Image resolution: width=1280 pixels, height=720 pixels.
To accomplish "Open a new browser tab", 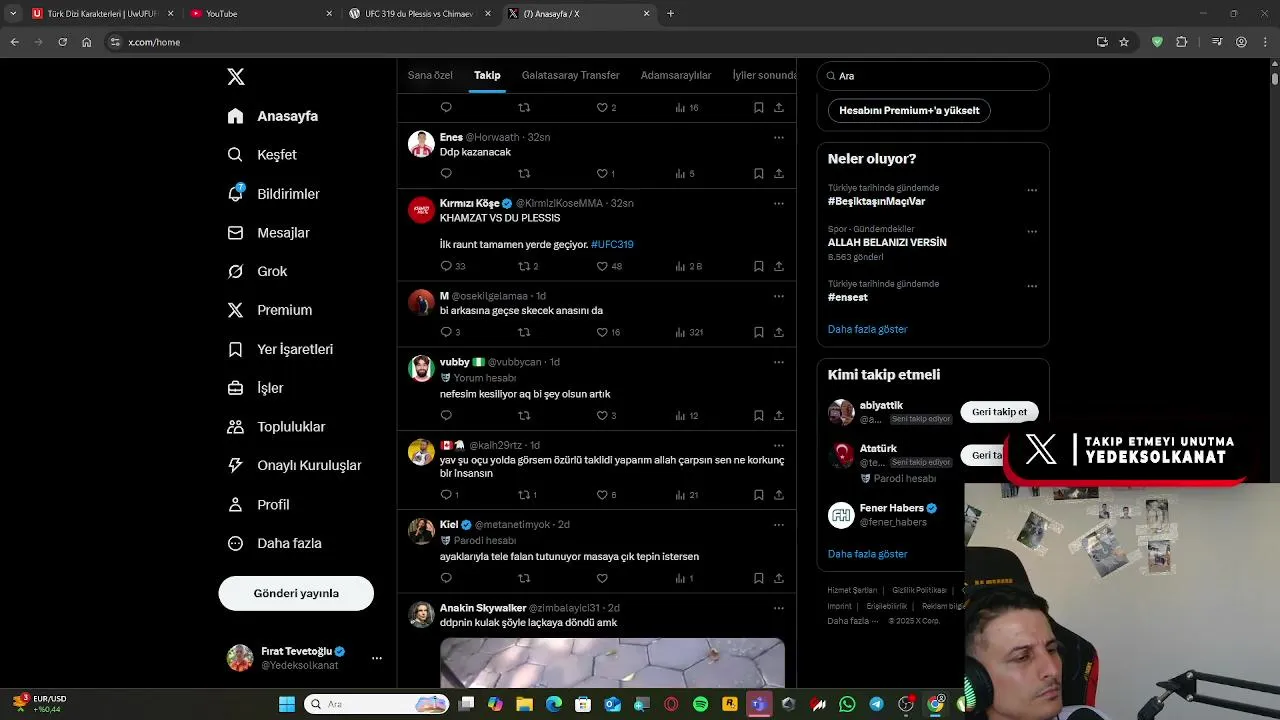I will [x=670, y=14].
